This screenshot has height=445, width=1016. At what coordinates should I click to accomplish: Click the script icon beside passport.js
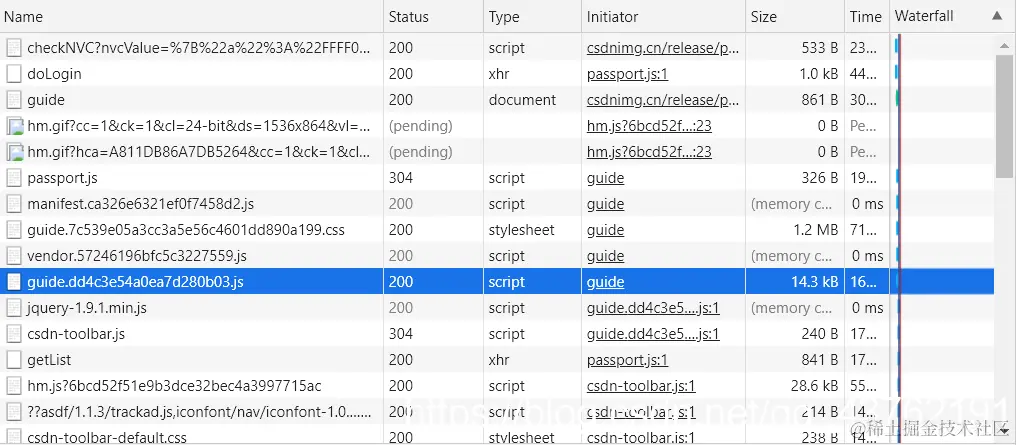pos(14,177)
